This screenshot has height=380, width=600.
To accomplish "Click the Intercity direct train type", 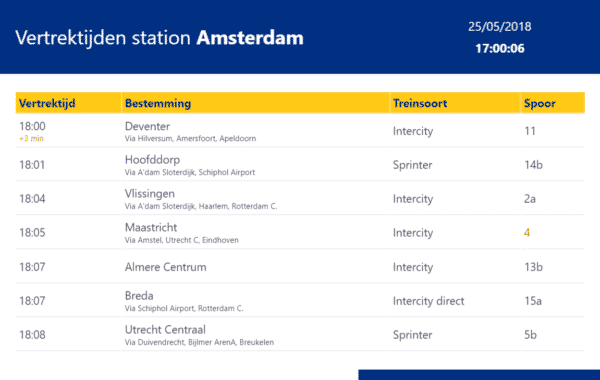I will pos(428,301).
